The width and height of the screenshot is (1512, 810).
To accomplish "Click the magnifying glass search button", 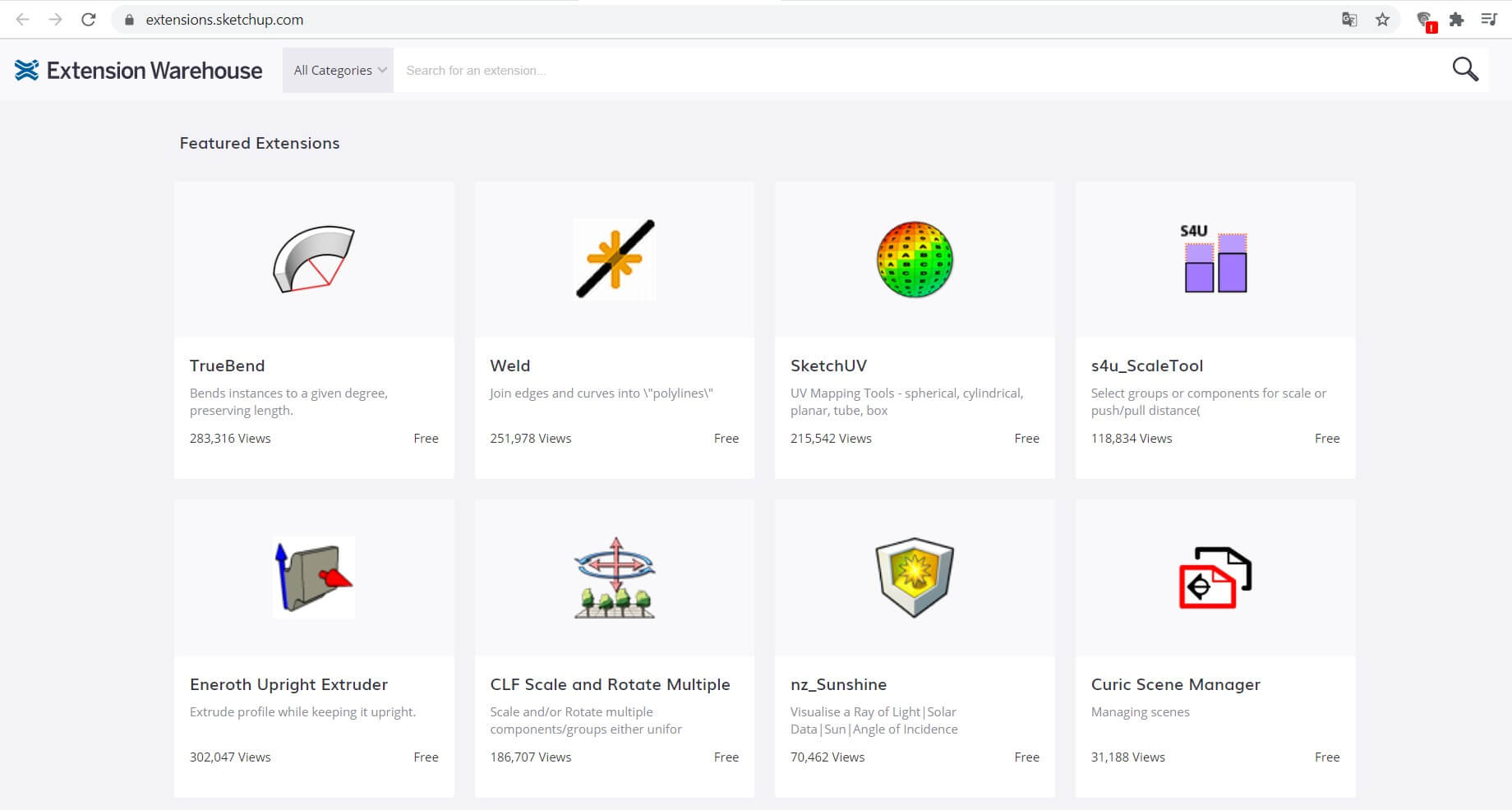I will [x=1465, y=70].
